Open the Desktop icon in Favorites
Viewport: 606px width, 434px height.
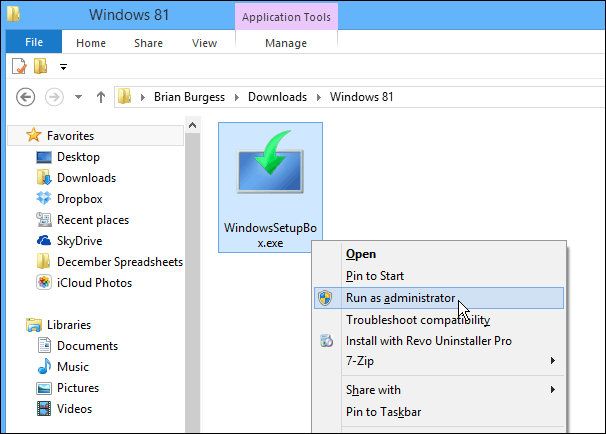click(44, 157)
